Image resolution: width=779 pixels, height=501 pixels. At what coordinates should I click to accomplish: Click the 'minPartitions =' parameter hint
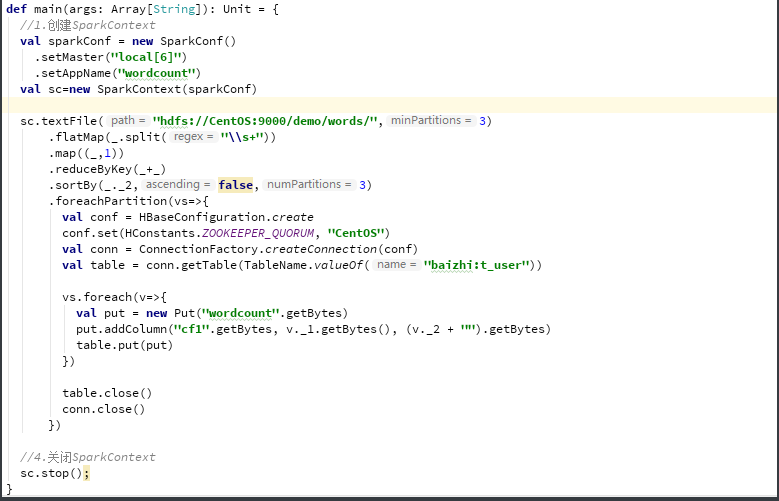point(430,120)
